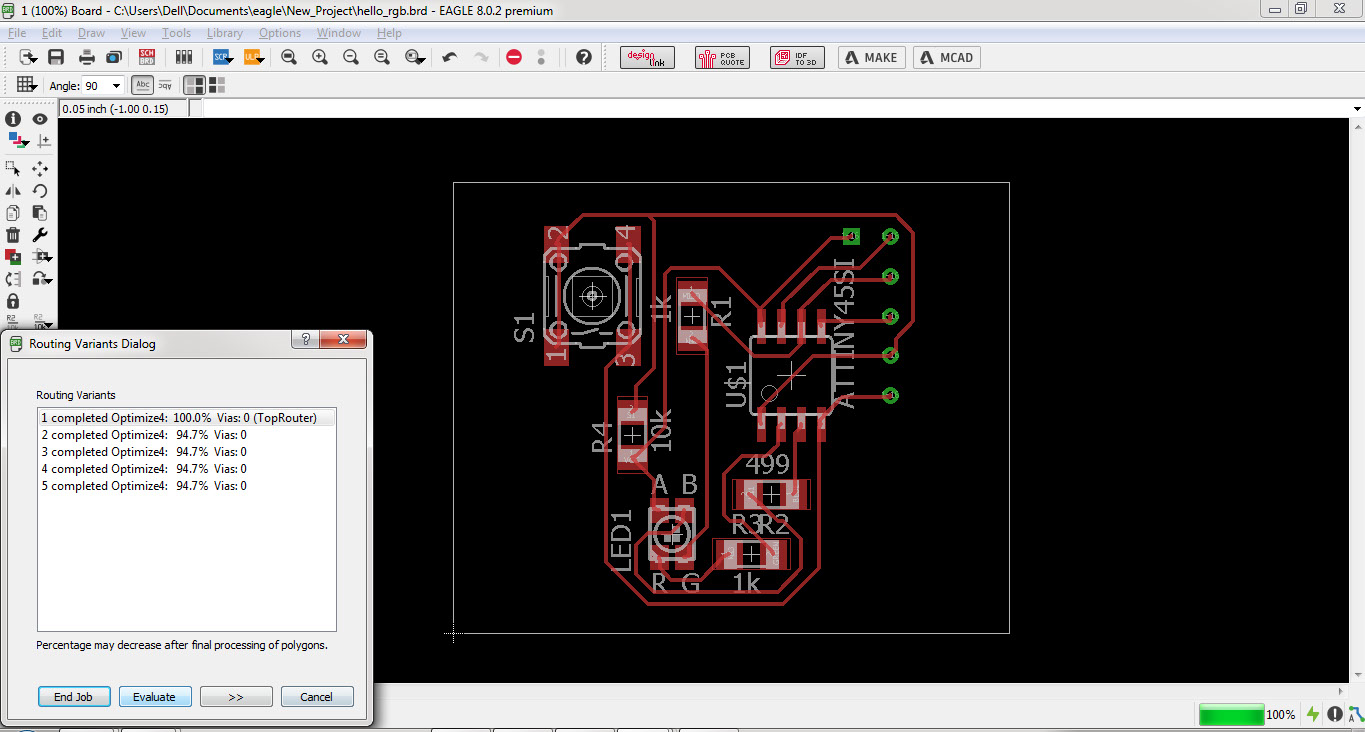Toggle the light four-square layout button
This screenshot has width=1365, height=732.
click(216, 85)
